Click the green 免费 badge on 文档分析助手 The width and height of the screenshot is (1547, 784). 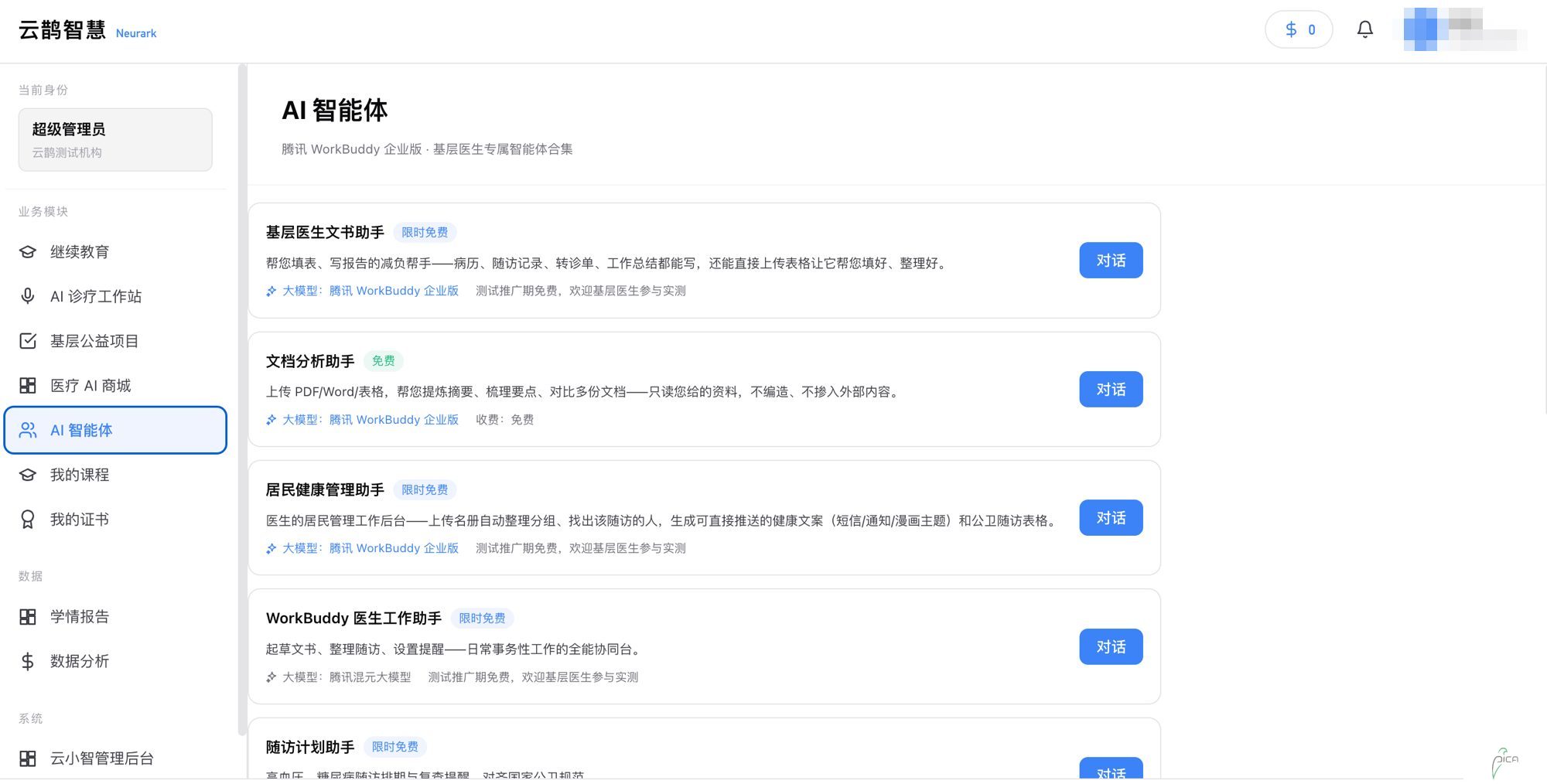pos(384,361)
